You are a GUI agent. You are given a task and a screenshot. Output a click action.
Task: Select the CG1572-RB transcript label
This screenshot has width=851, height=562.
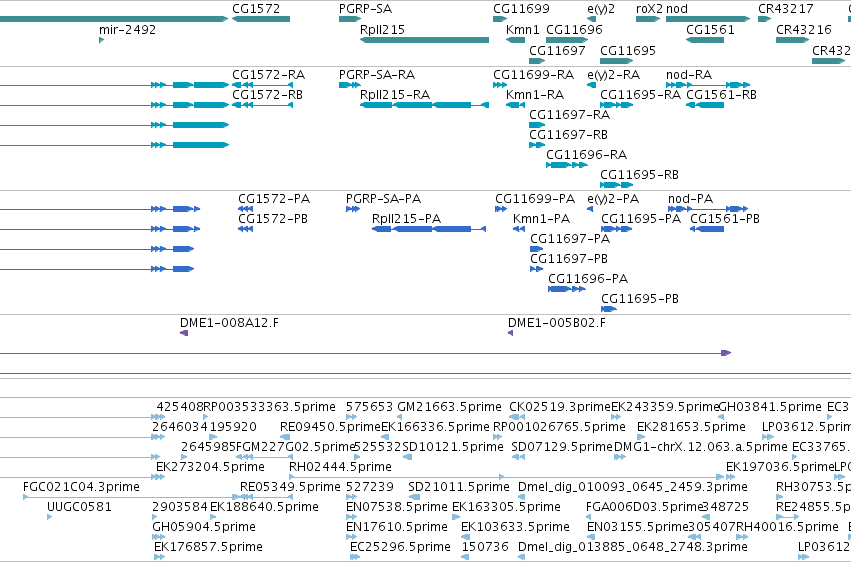268,94
